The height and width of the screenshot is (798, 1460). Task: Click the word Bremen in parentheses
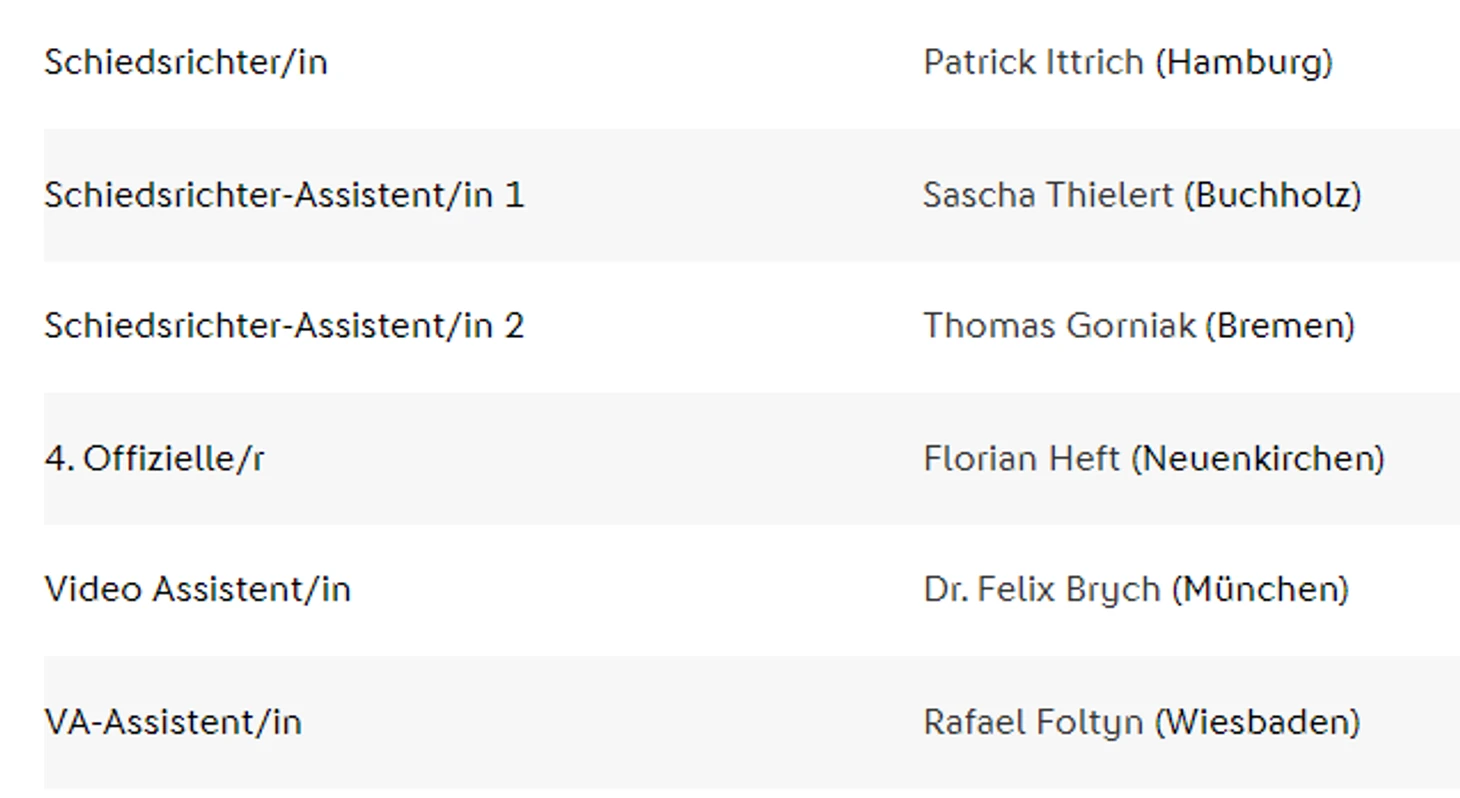(1280, 325)
